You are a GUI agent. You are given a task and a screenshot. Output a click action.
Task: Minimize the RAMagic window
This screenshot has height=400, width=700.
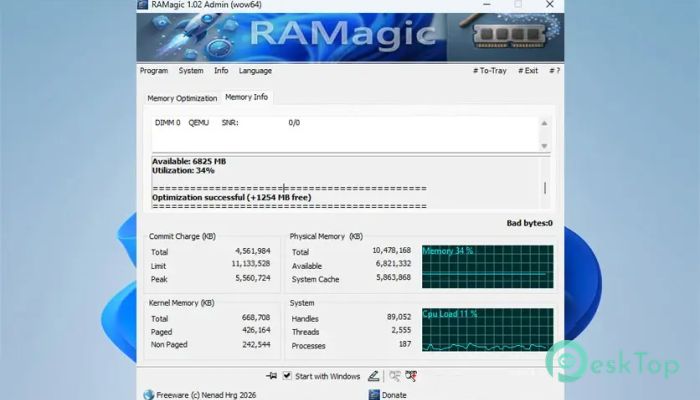(487, 4)
